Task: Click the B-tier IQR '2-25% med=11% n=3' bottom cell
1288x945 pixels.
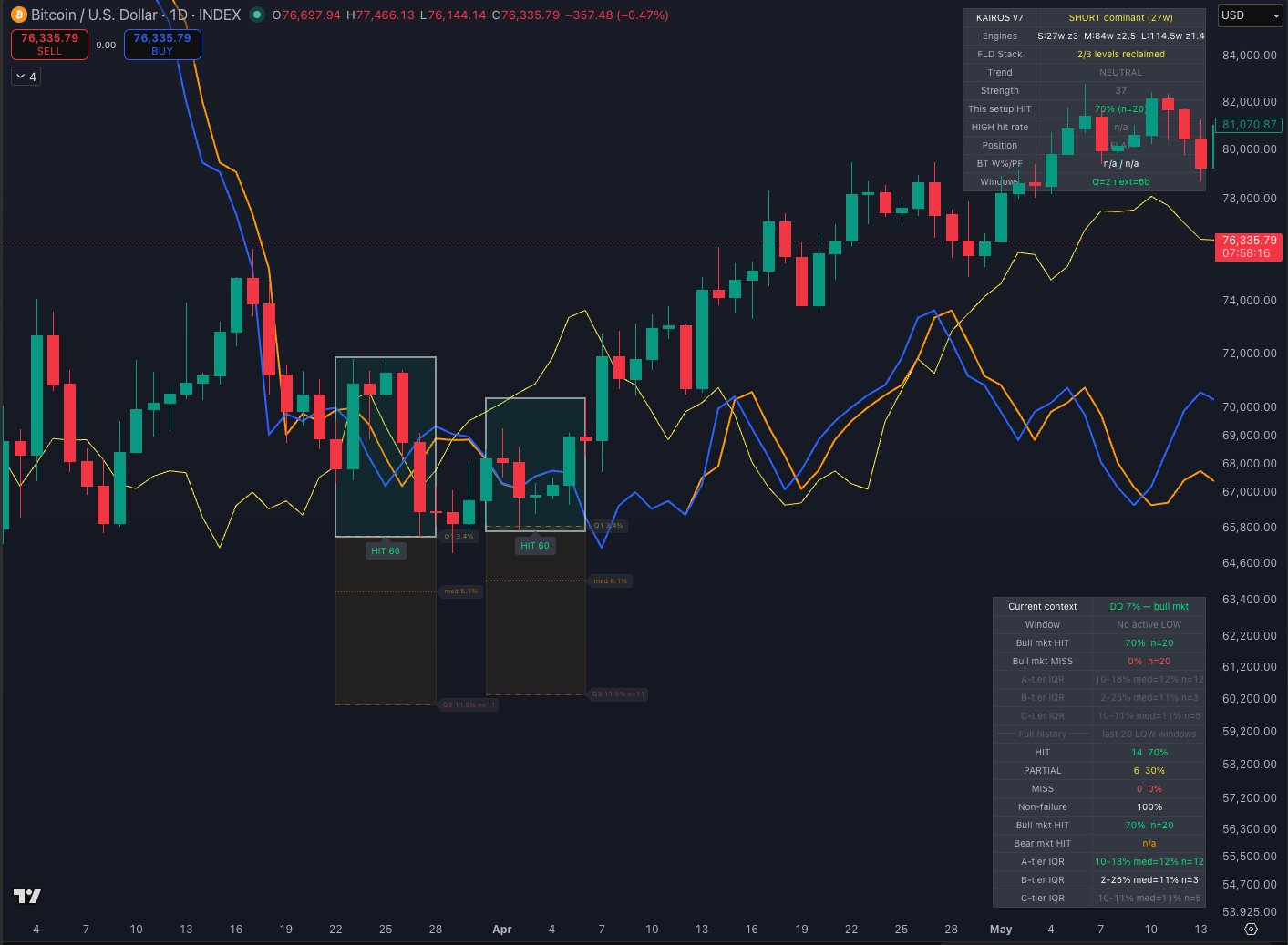Action: point(1149,879)
